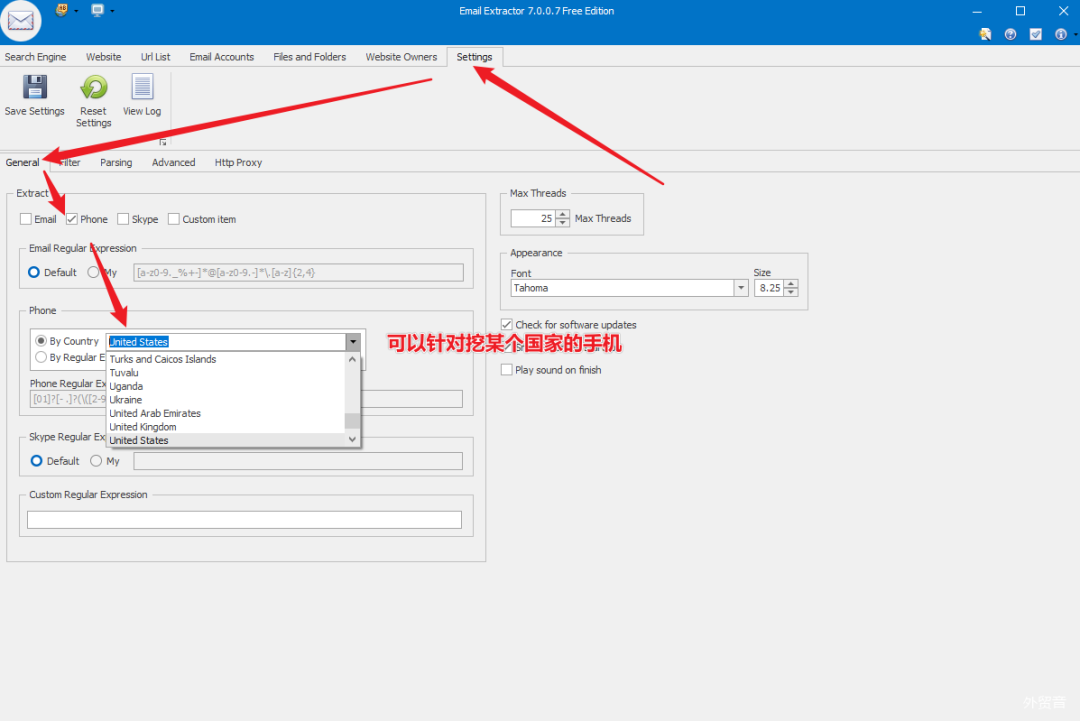Open the monitor icon dropdown arrow
This screenshot has height=721, width=1080.
pyautogui.click(x=112, y=11)
